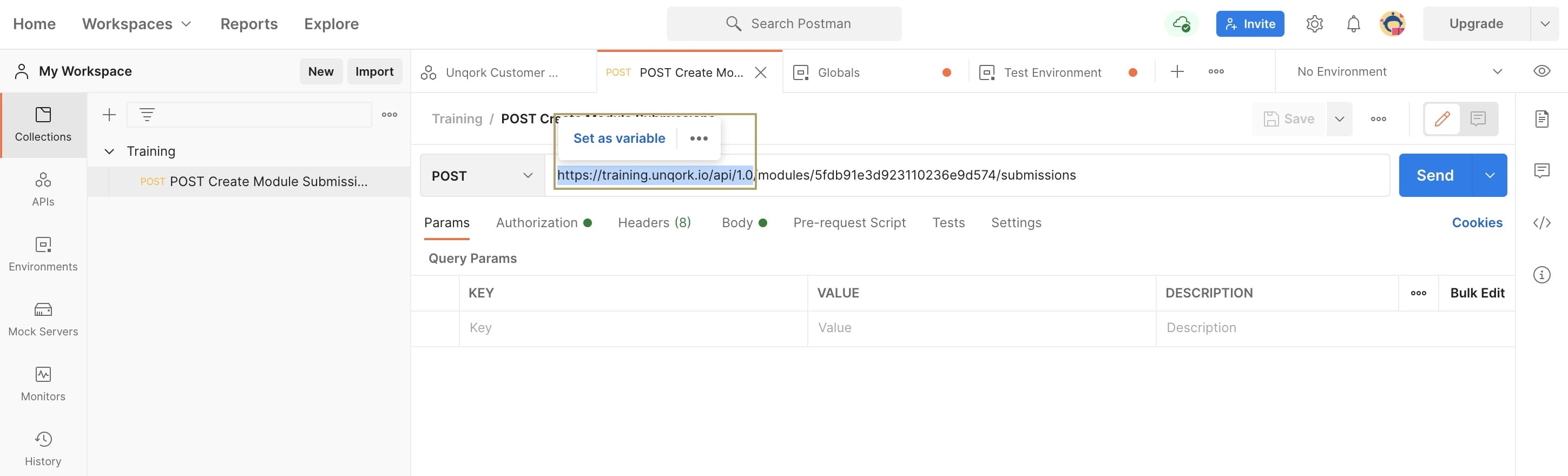Focus the Search Postman field
Screen dimensions: 1568x476
(x=784, y=24)
